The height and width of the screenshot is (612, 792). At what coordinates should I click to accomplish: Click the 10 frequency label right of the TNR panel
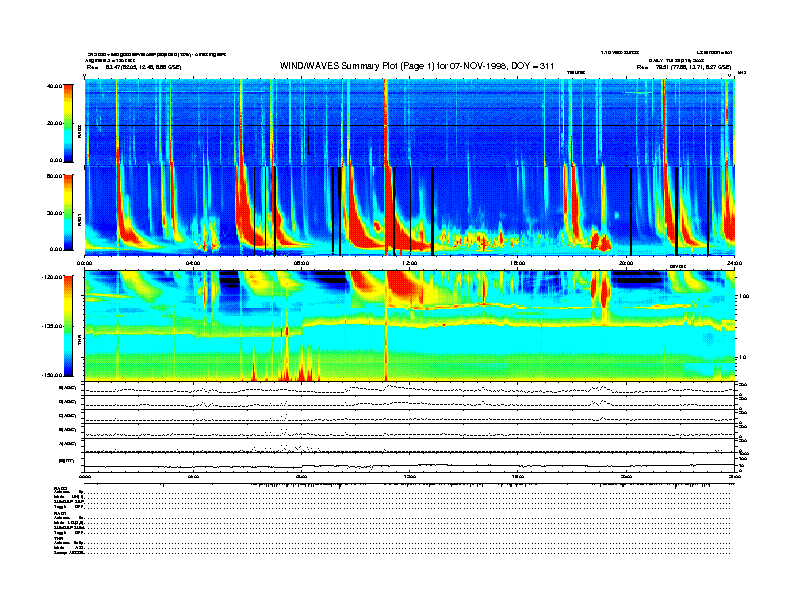pos(744,358)
